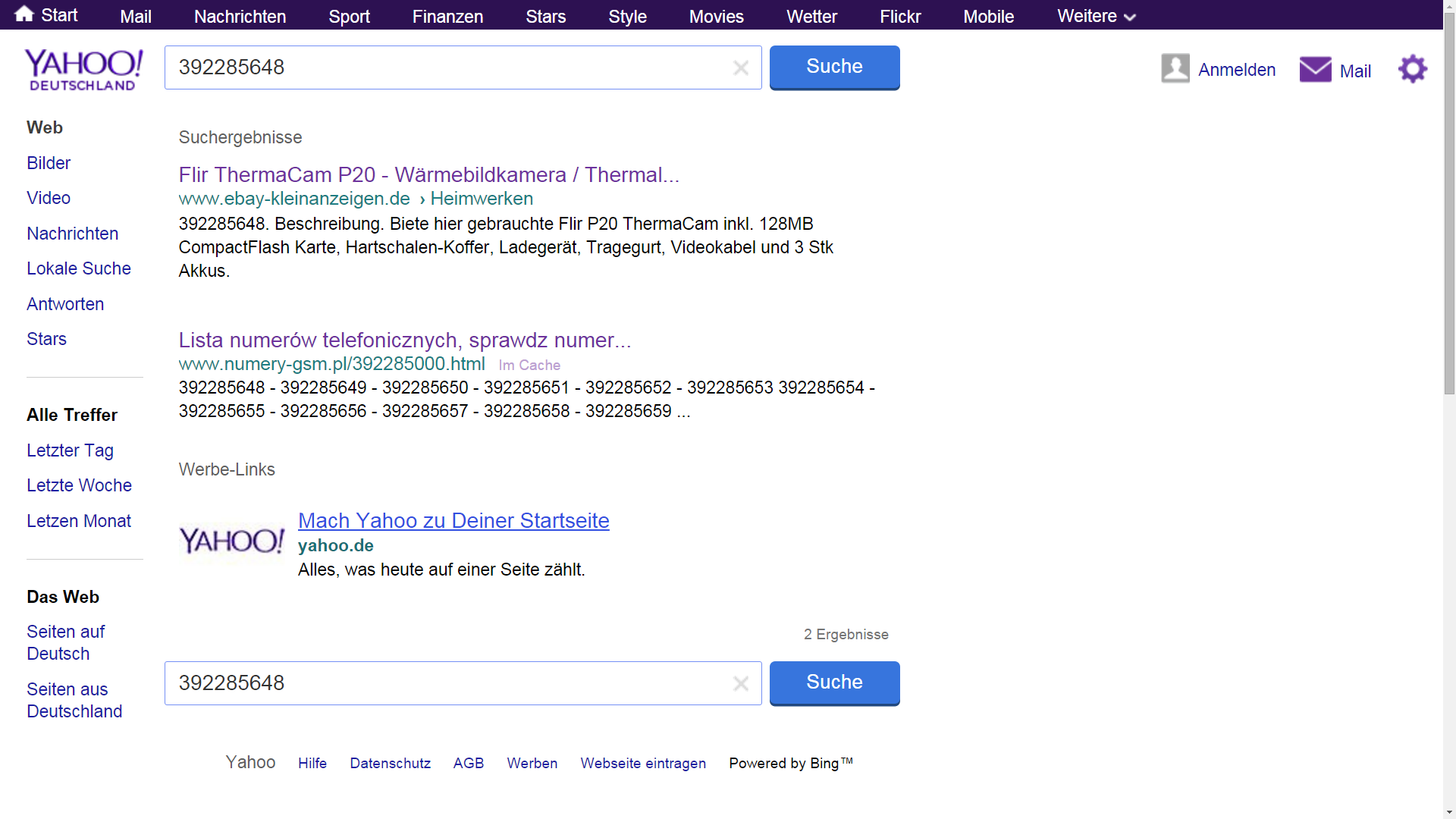Open Mail in the top navigation bar
This screenshot has width=1456, height=819.
click(136, 17)
